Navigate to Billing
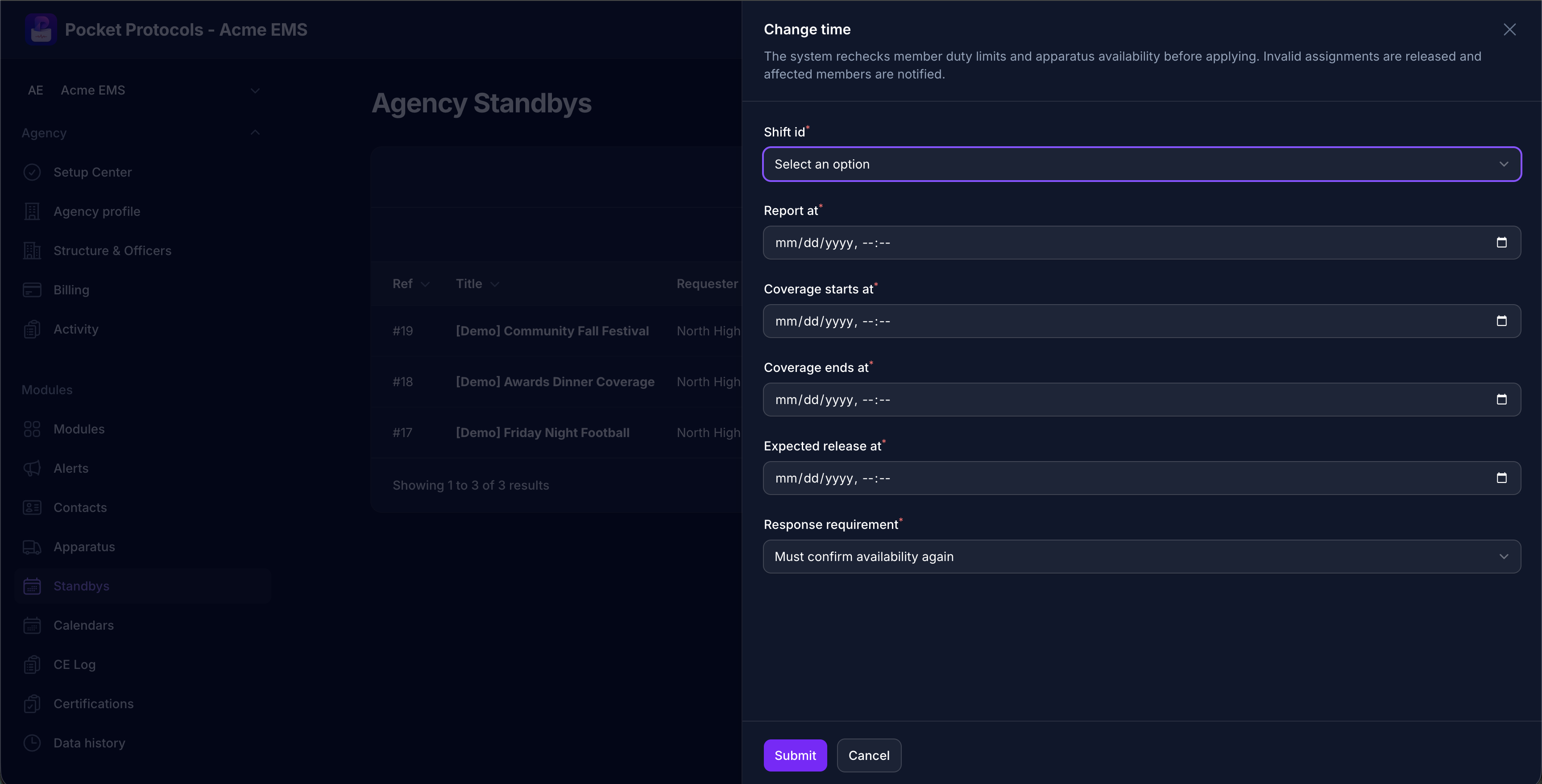This screenshot has height=784, width=1542. tap(142, 290)
